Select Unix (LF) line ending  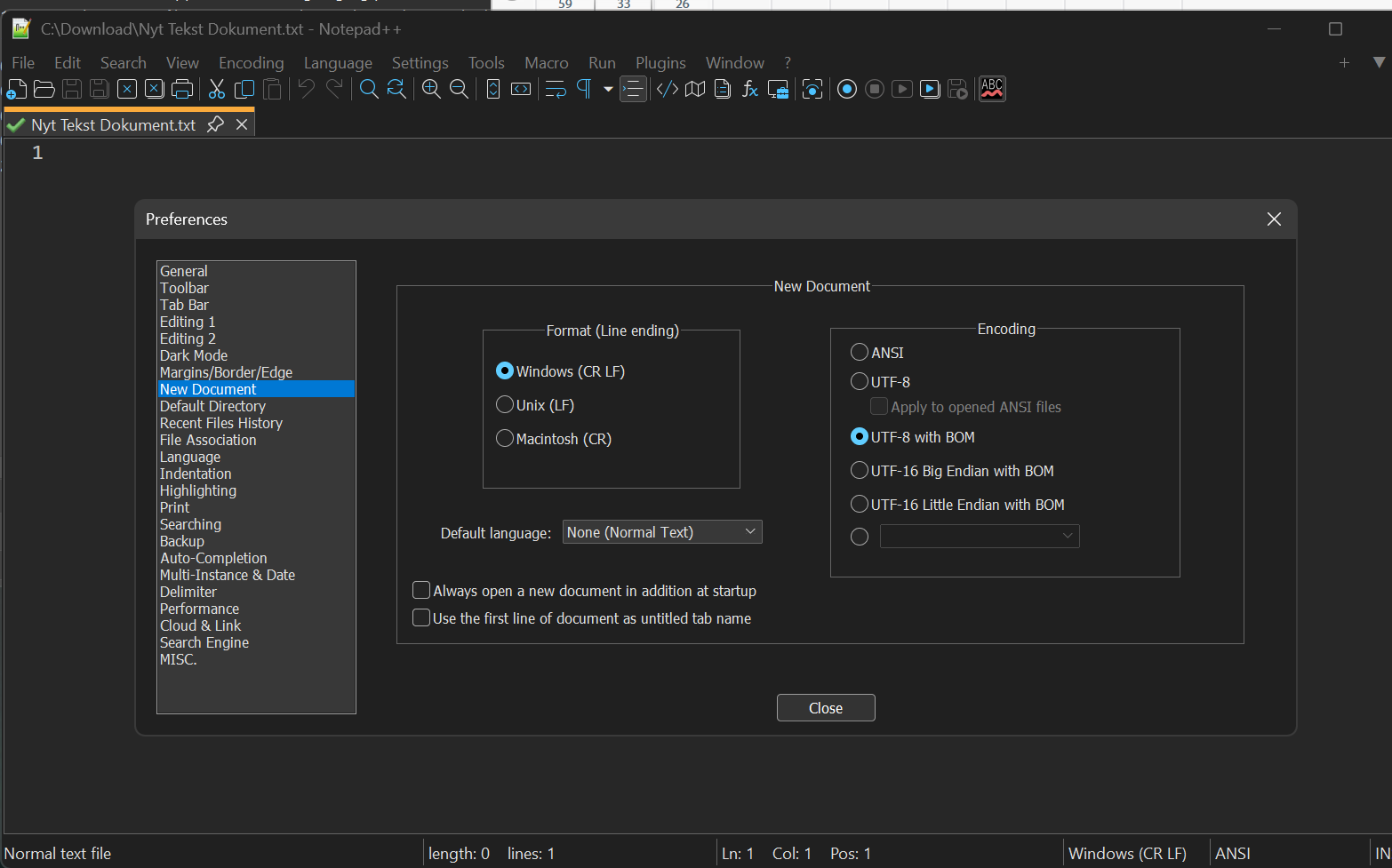tap(505, 405)
